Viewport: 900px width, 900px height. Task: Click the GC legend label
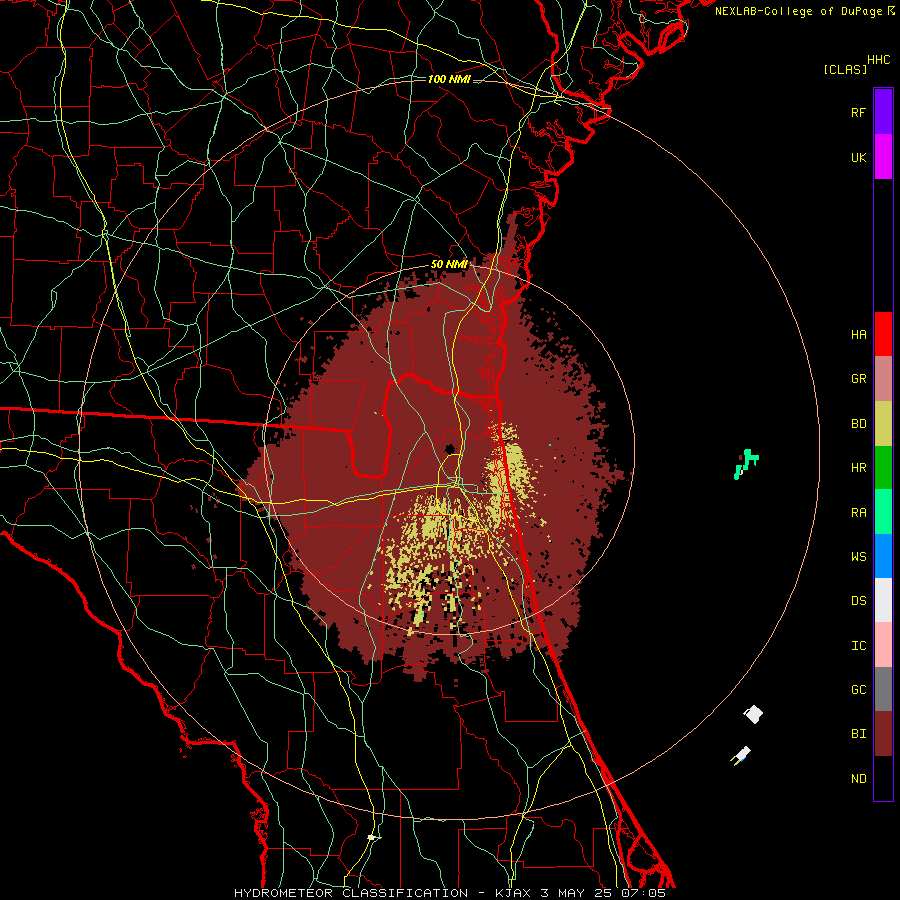point(859,690)
